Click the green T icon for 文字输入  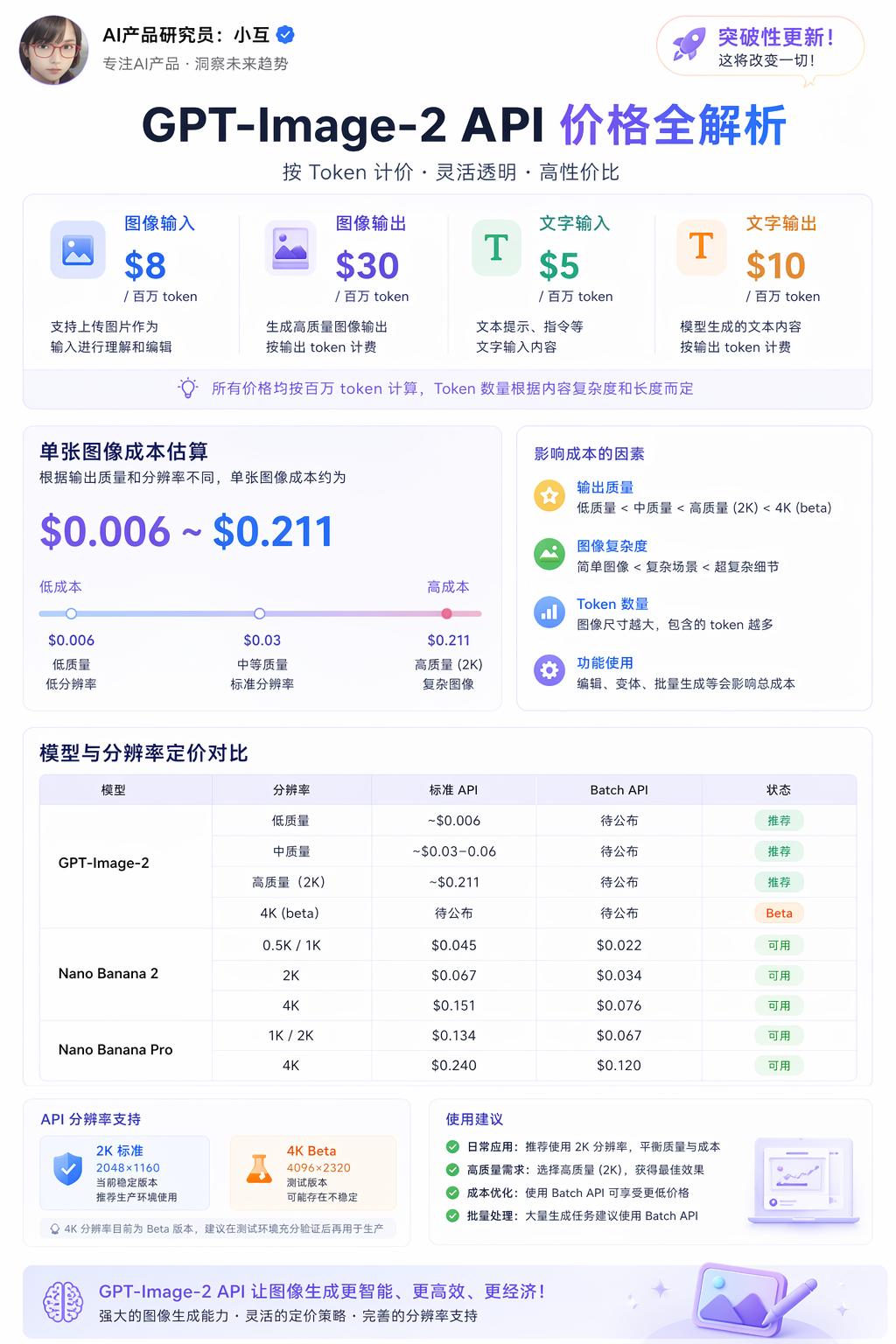pos(496,248)
